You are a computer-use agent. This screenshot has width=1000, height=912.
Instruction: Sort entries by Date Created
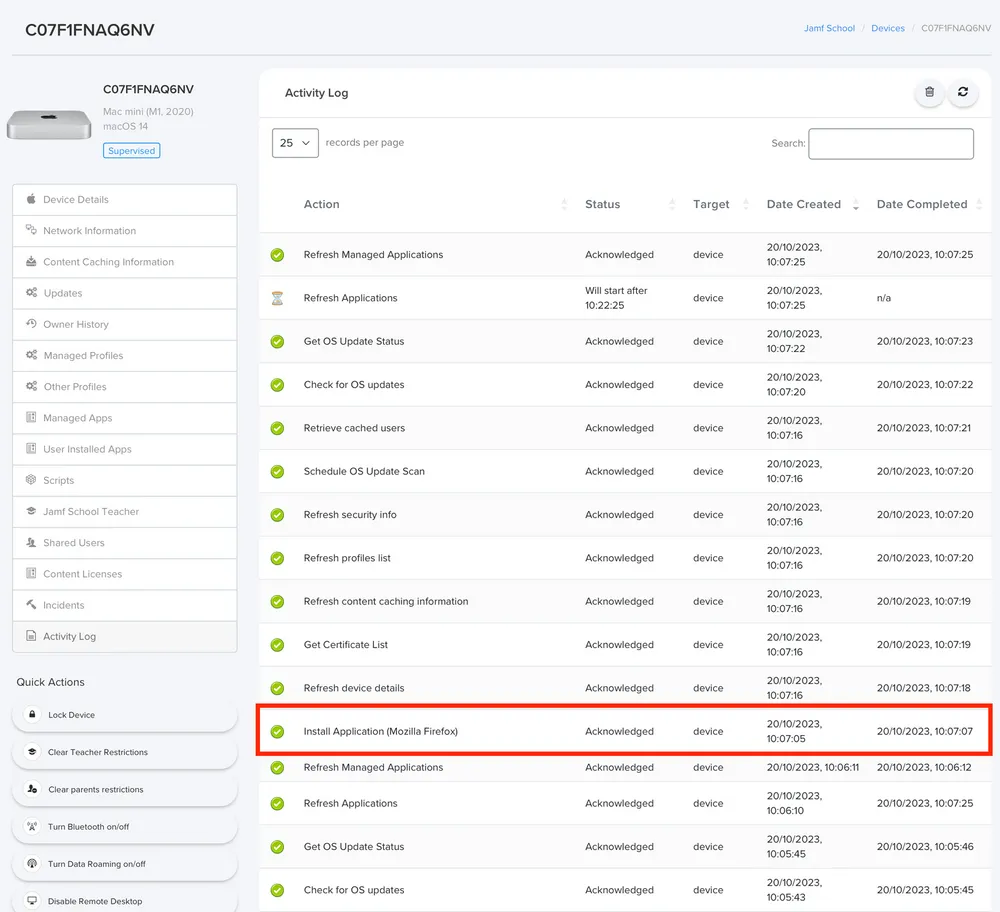click(803, 204)
